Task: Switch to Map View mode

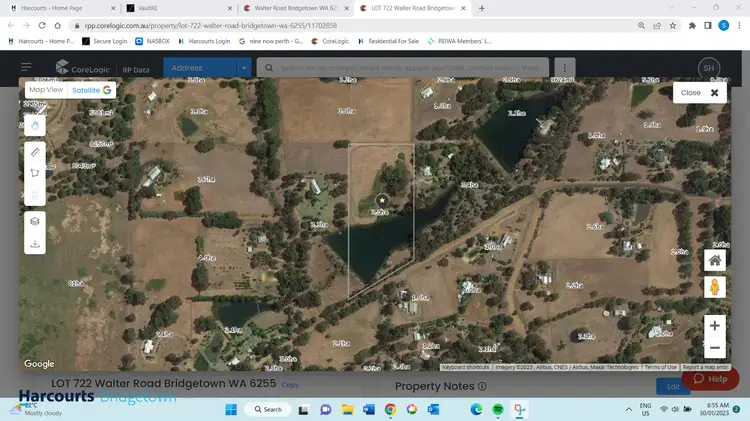Action: 46,89
